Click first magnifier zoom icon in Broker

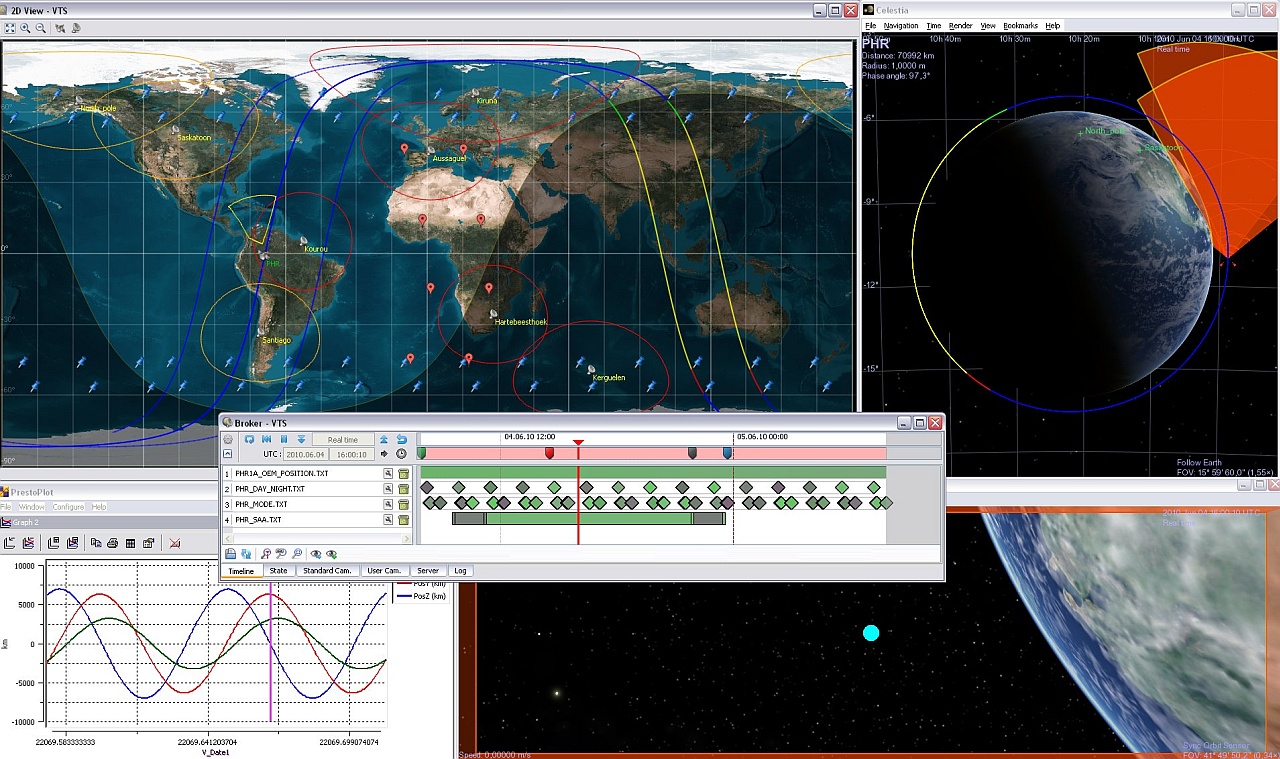coord(265,554)
